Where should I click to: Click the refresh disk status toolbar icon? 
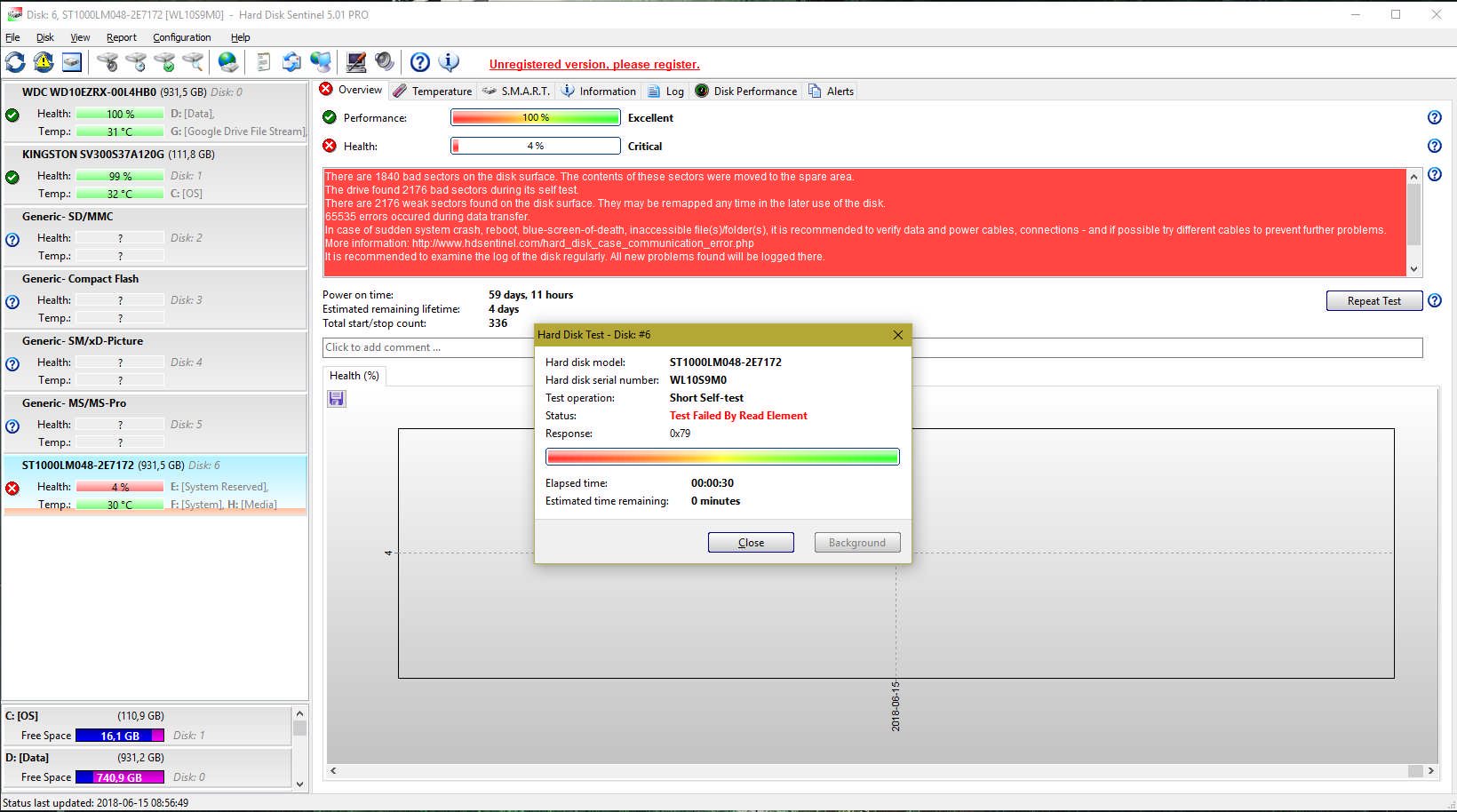[15, 62]
